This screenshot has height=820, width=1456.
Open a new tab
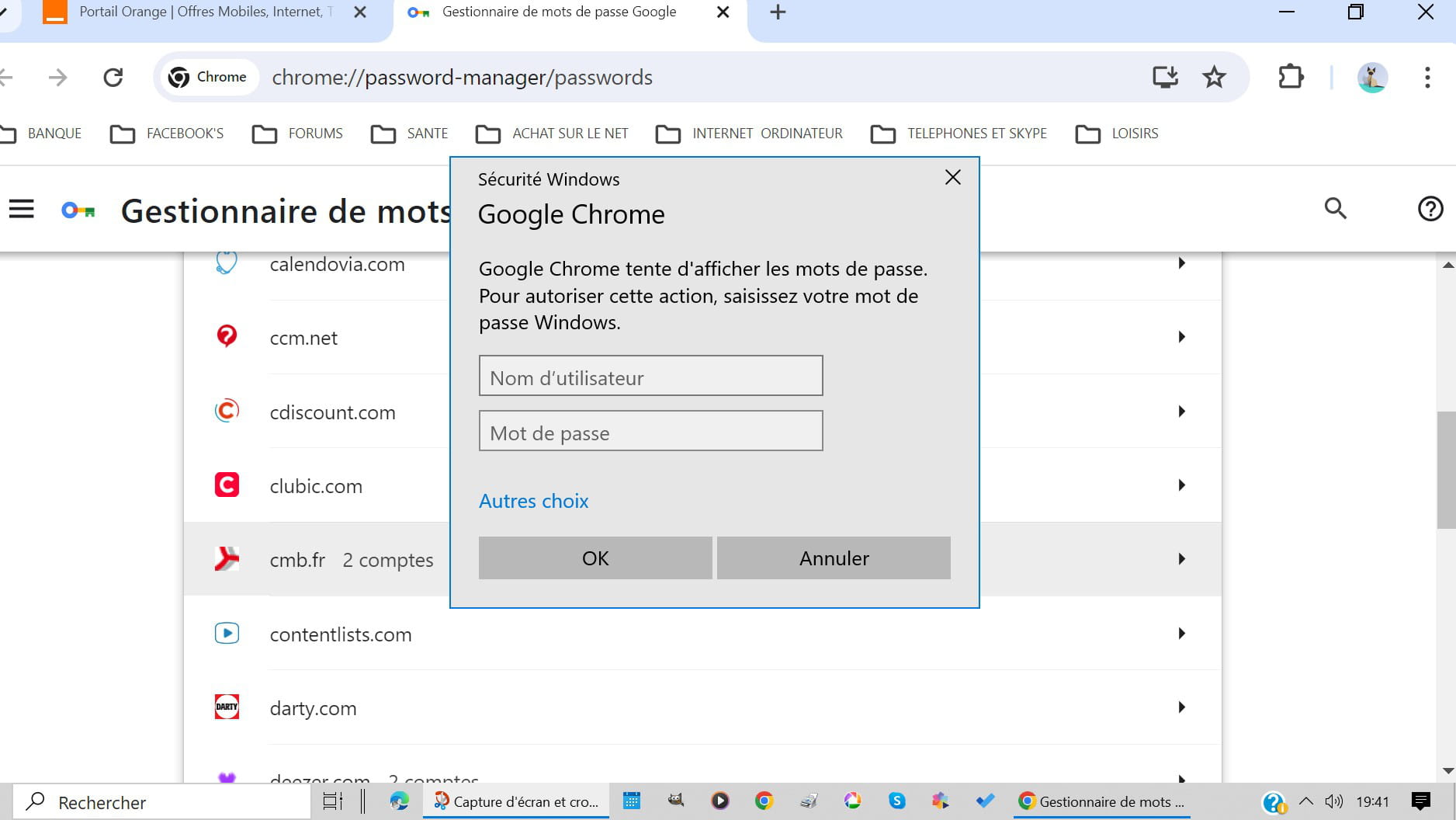tap(778, 12)
